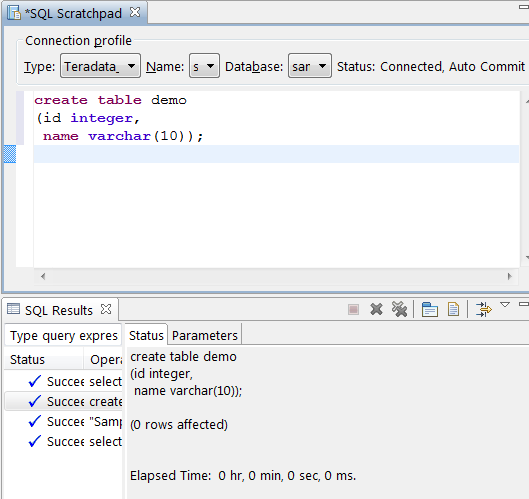Select the first Succeeded 'select' result row
529x499 pixels.
click(x=63, y=381)
